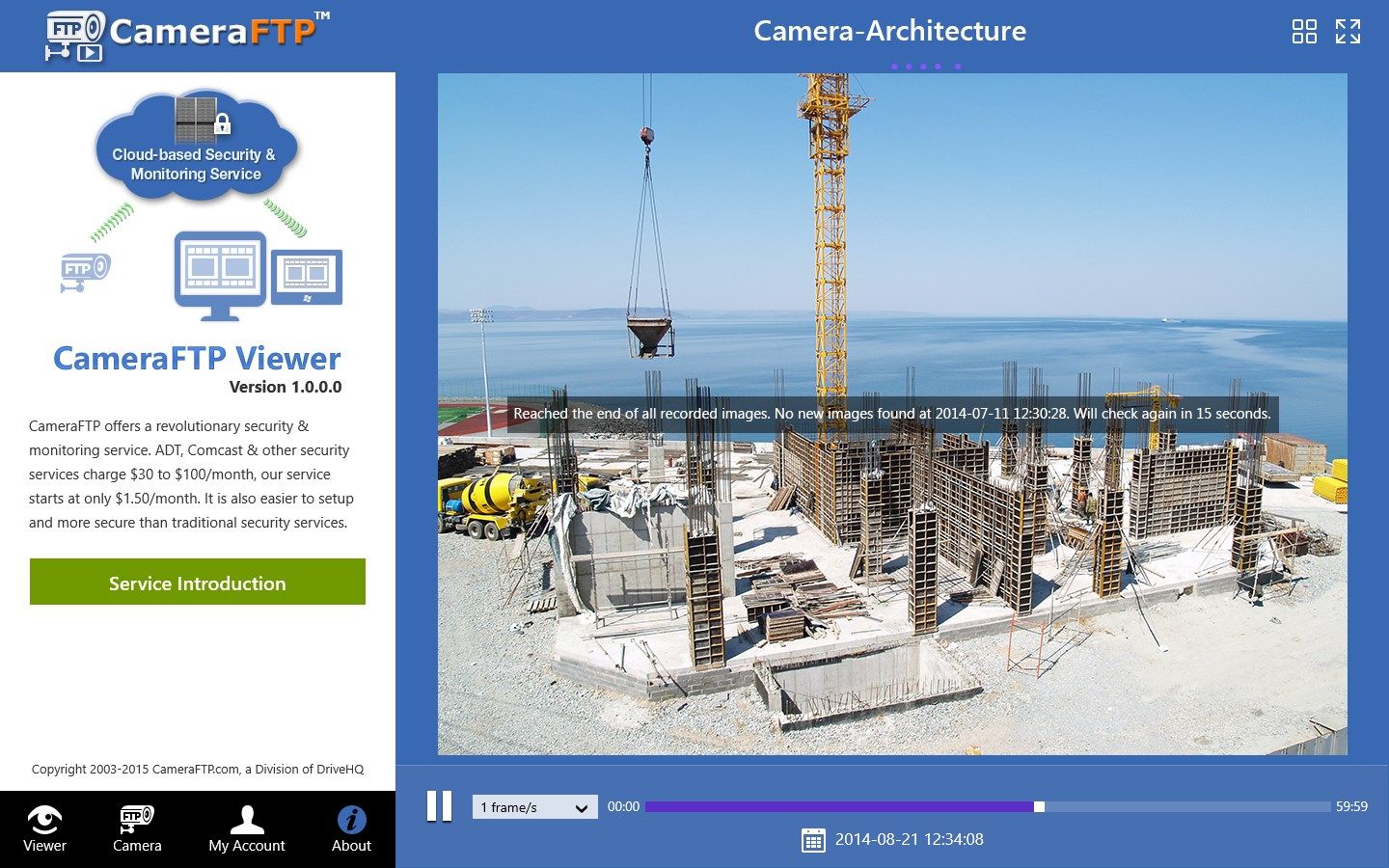Click the small FTP camera illustration
The height and width of the screenshot is (868, 1389).
86,271
